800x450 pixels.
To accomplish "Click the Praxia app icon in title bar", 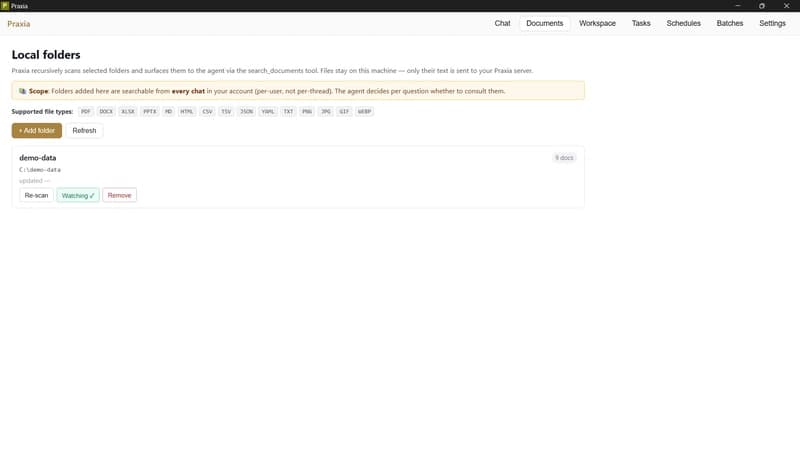I will click(x=5, y=6).
